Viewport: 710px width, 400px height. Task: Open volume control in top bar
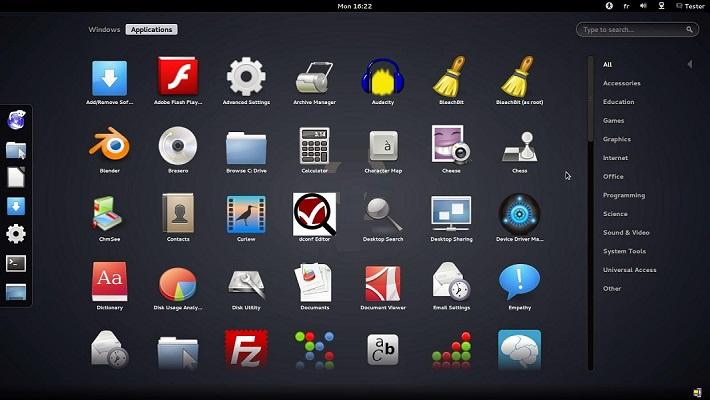(643, 5)
